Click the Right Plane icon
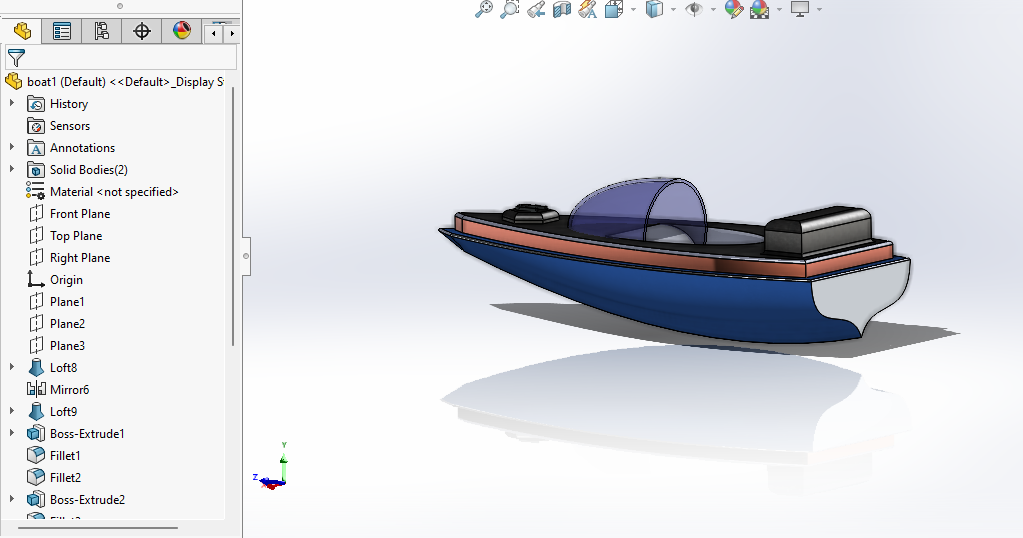The image size is (1023, 538). click(x=36, y=258)
